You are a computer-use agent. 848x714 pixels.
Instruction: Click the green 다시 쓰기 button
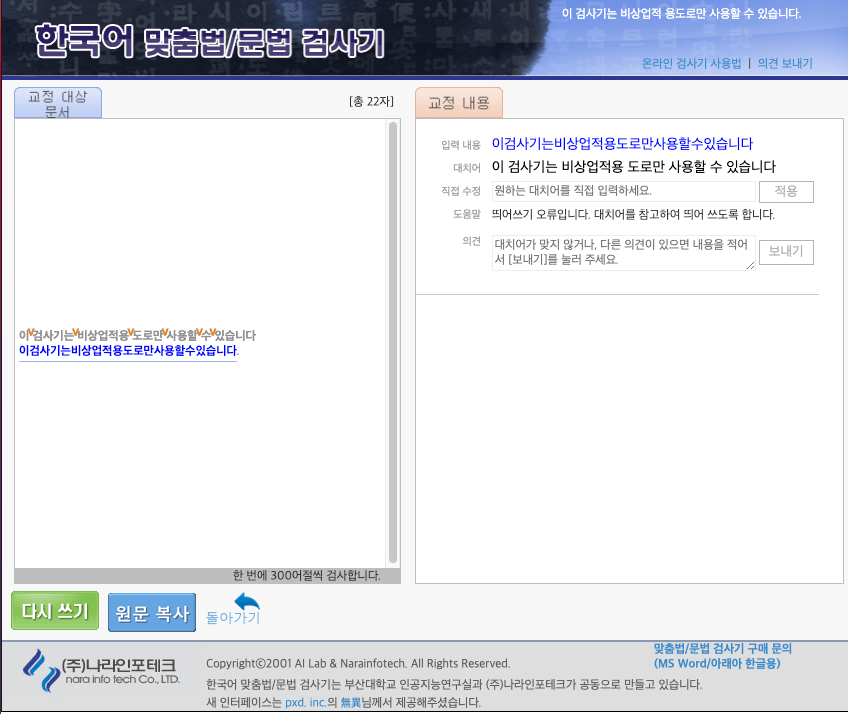click(54, 610)
